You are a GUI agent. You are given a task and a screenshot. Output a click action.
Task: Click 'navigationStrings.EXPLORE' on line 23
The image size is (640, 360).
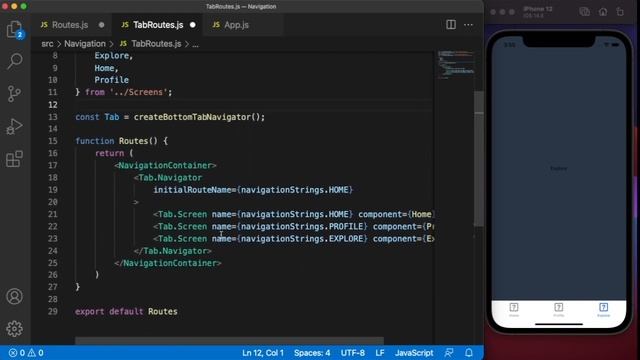coord(302,239)
